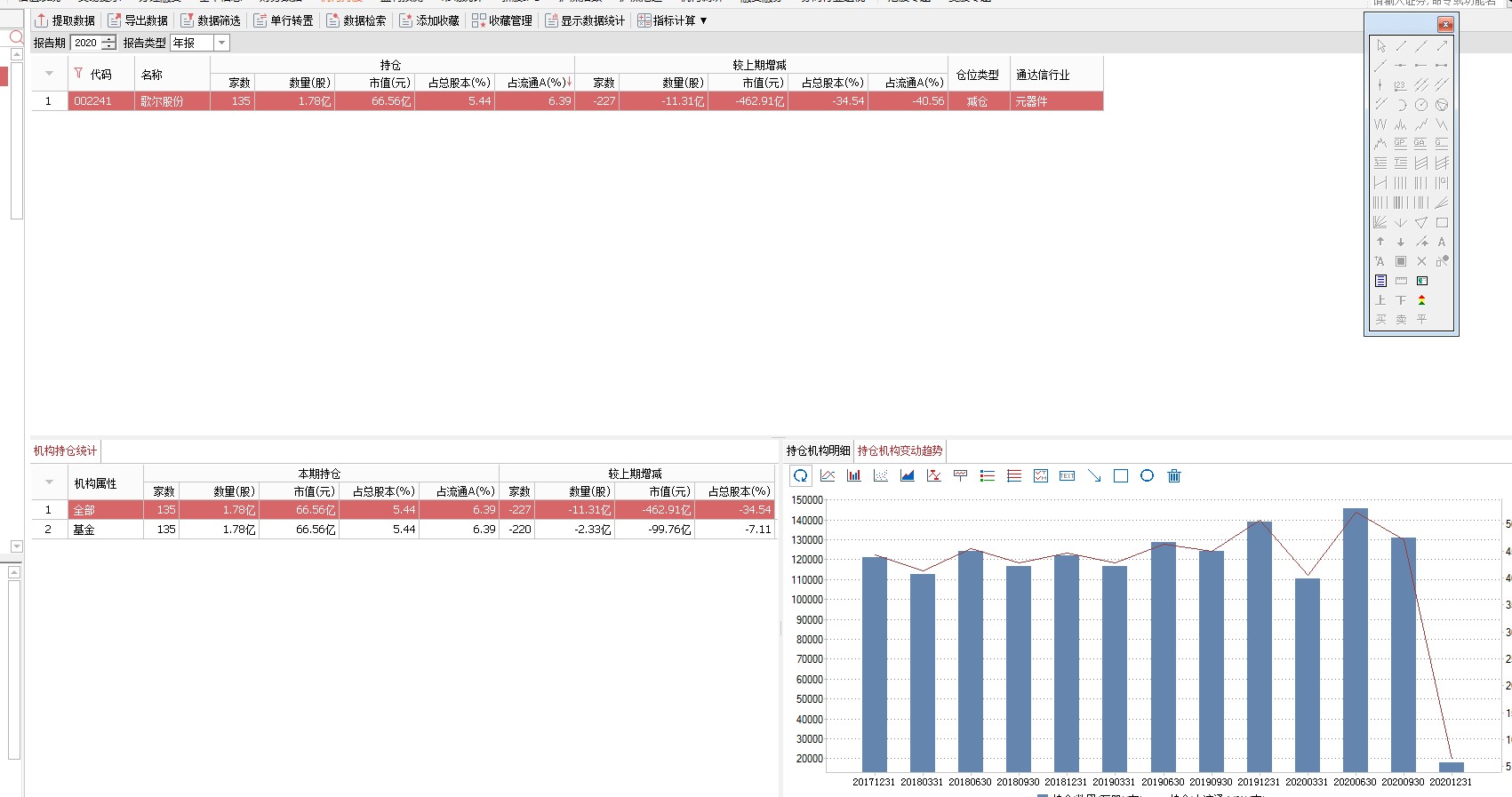Screen dimensions: 1512x797
Task: Select the rectangle shape icon in chart toolbar
Action: click(1121, 476)
